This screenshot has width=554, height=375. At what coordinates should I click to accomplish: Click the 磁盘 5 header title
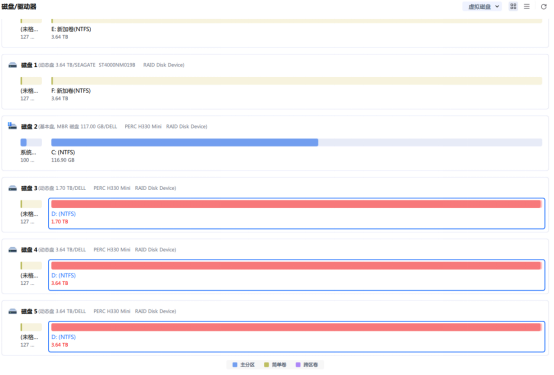[29, 311]
